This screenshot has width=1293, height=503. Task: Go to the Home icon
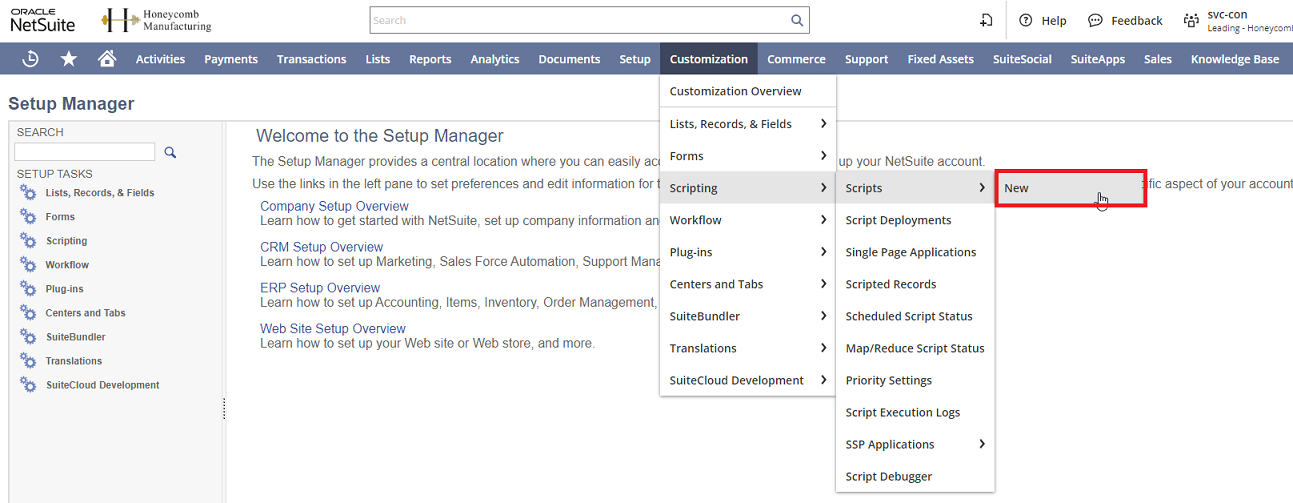(x=107, y=59)
